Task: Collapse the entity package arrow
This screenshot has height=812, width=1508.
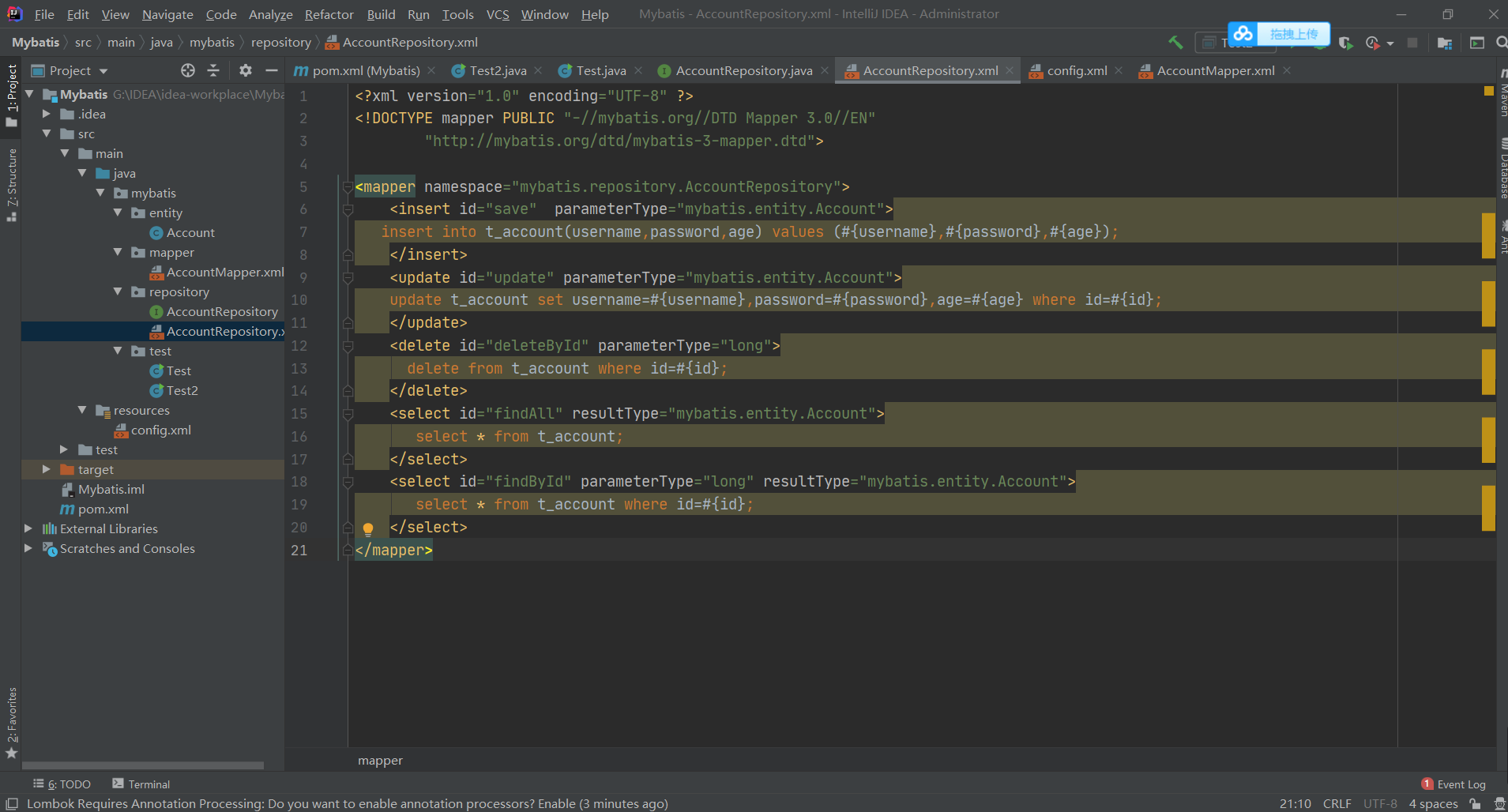Action: point(118,212)
